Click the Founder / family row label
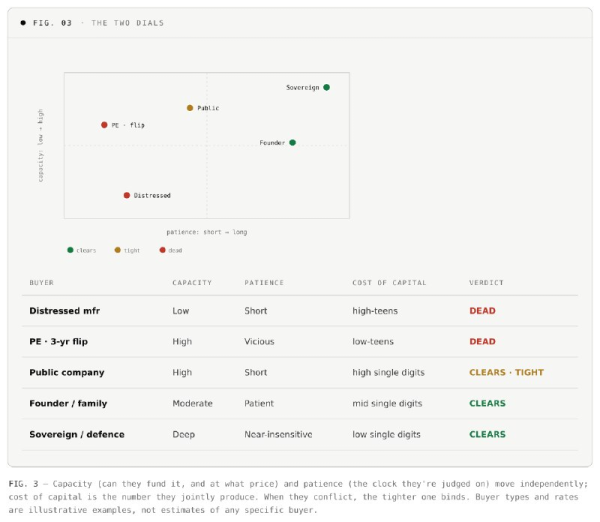The width and height of the screenshot is (600, 522). pos(68,403)
